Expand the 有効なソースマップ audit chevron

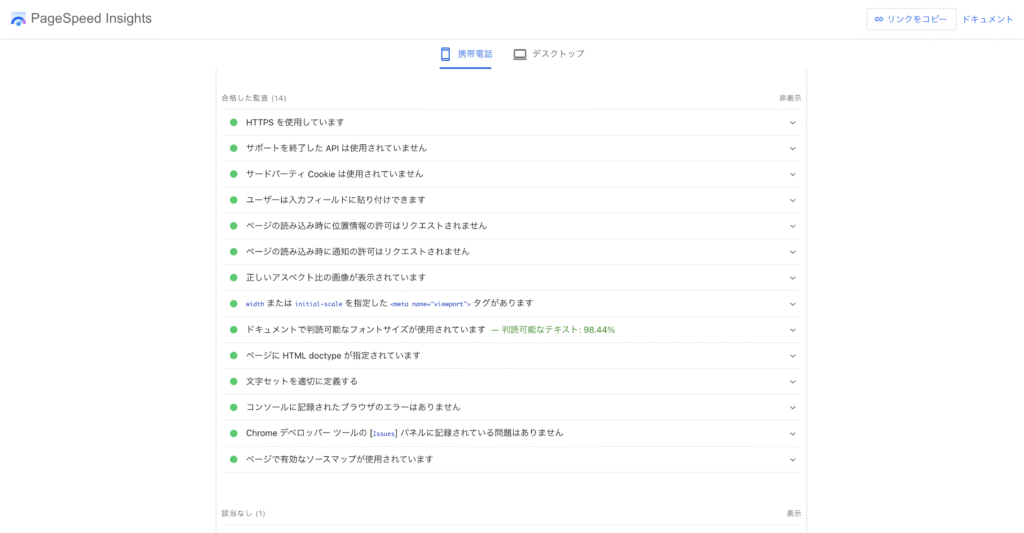[x=792, y=460]
